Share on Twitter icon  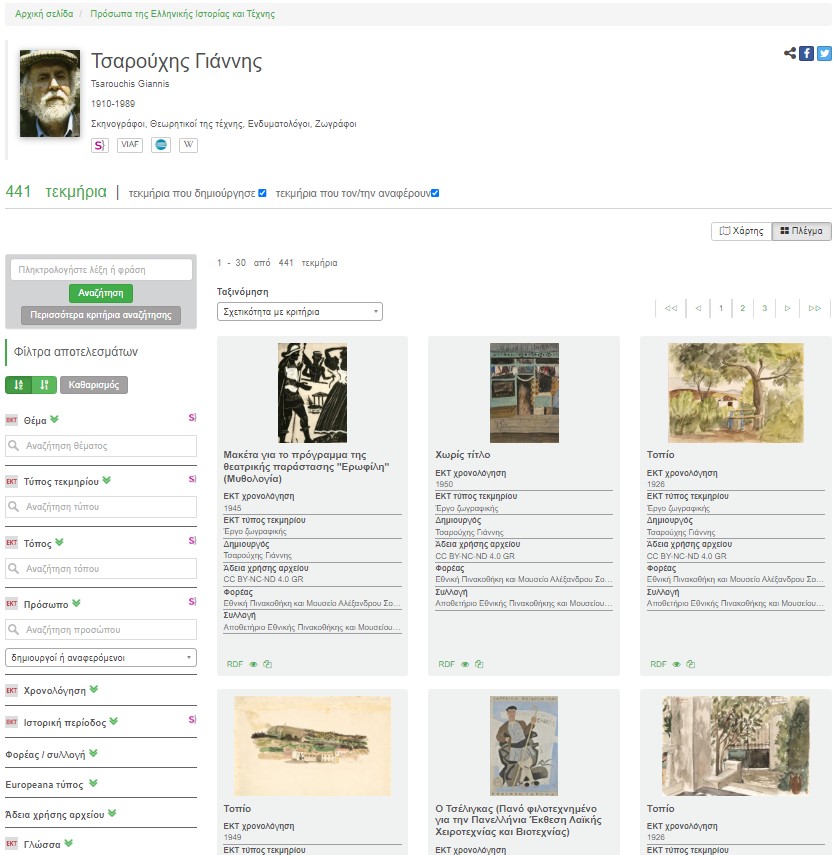click(824, 53)
